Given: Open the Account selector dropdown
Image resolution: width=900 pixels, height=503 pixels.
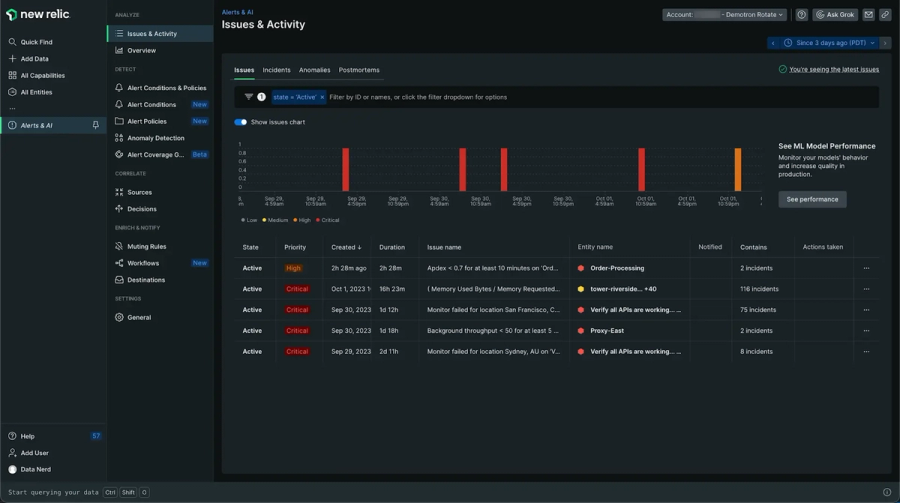Looking at the screenshot, I should (724, 15).
